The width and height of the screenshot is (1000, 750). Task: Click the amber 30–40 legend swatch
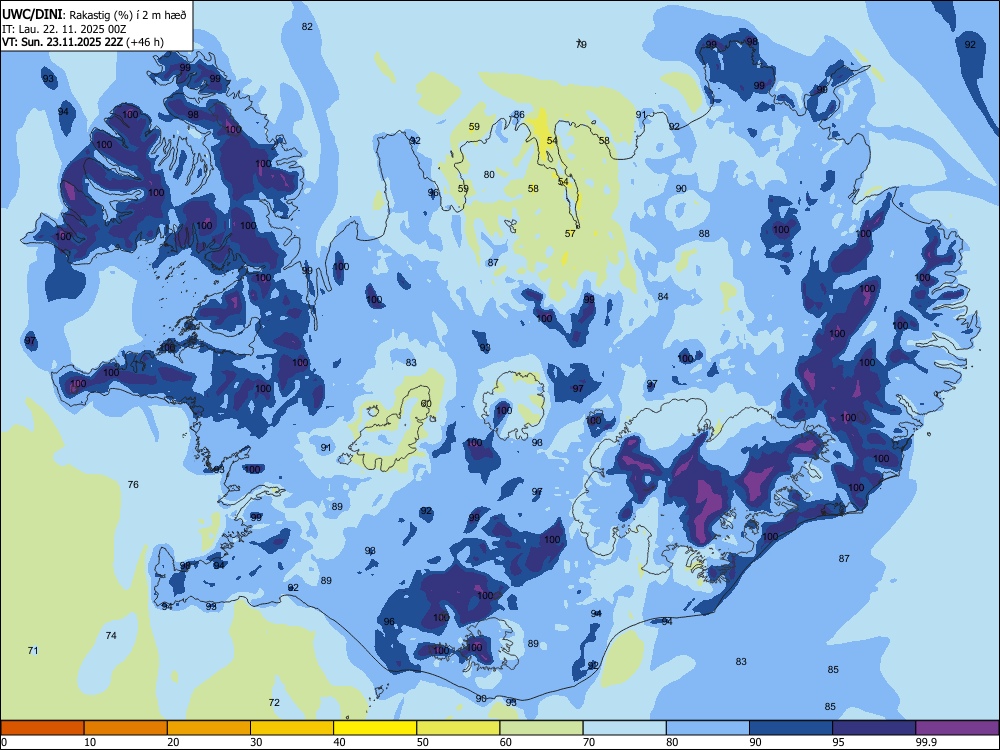(292, 728)
